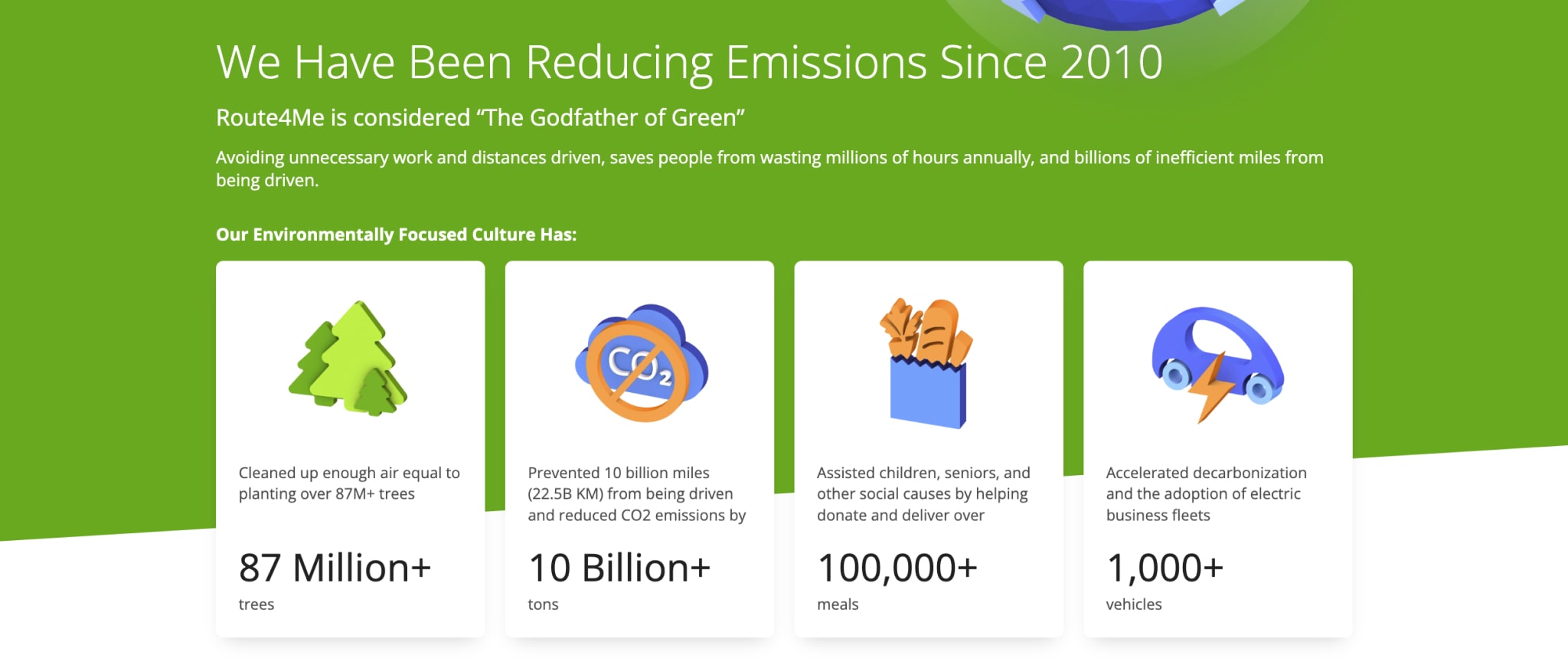Click the '10 Billion+' figure

coord(619,568)
